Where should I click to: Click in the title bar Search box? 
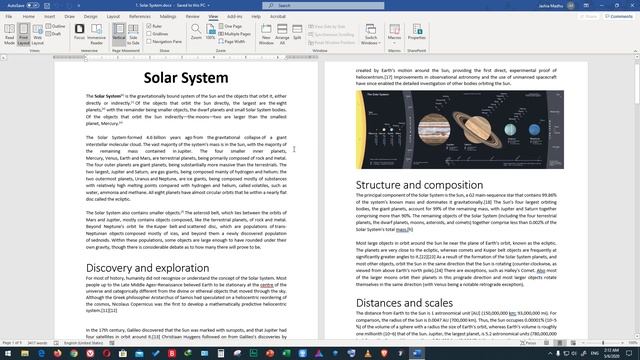323,6
